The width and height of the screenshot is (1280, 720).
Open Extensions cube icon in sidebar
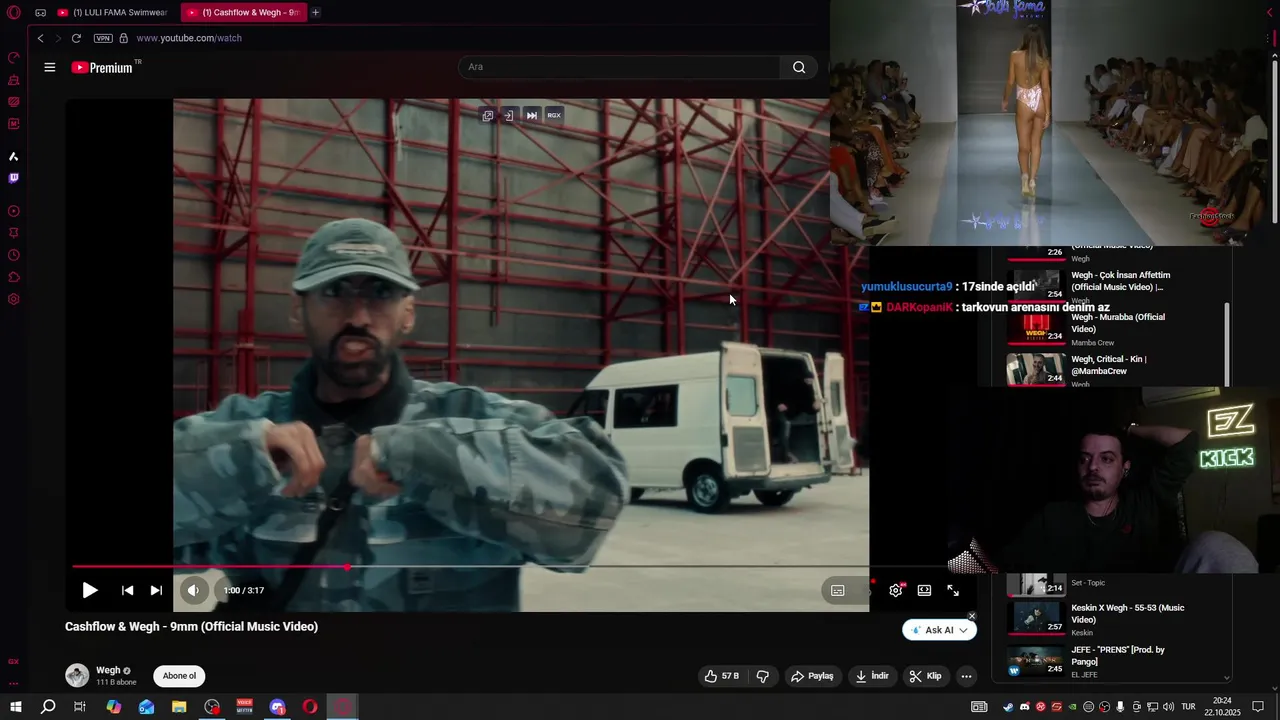pyautogui.click(x=14, y=277)
